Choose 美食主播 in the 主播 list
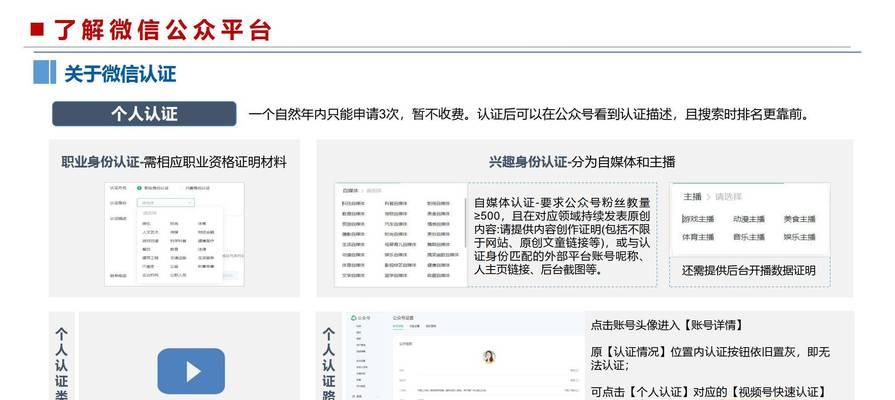 click(x=800, y=219)
